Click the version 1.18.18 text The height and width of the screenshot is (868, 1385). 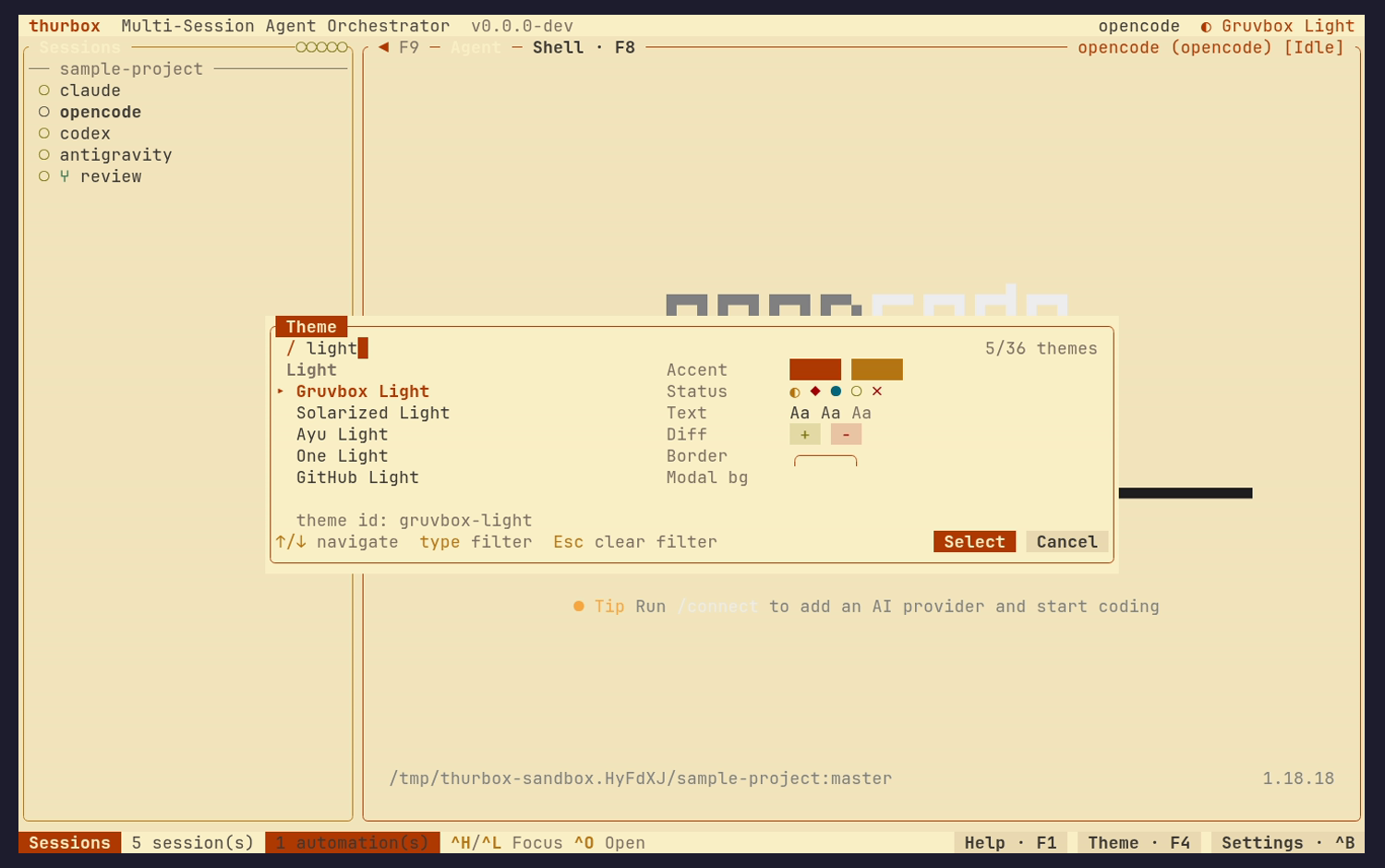(1298, 778)
